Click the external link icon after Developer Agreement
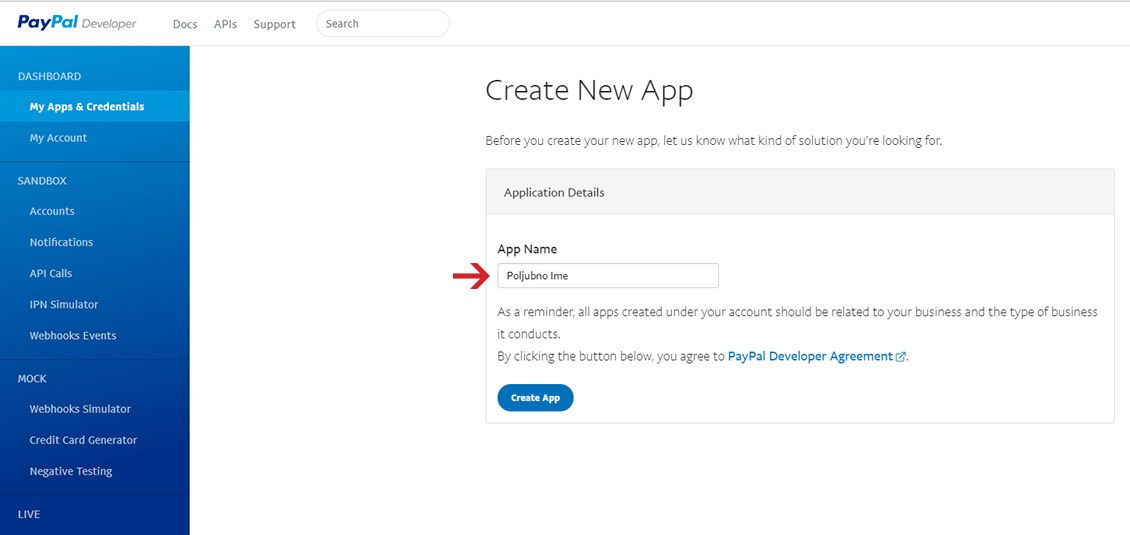This screenshot has width=1130, height=535. point(900,356)
